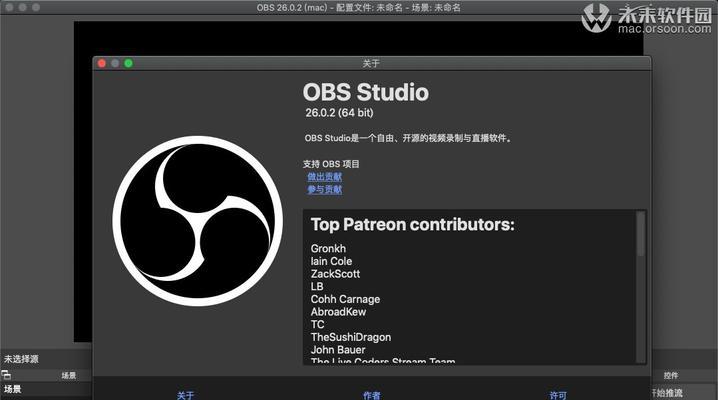Click the OBS Studio title heading

tap(366, 92)
